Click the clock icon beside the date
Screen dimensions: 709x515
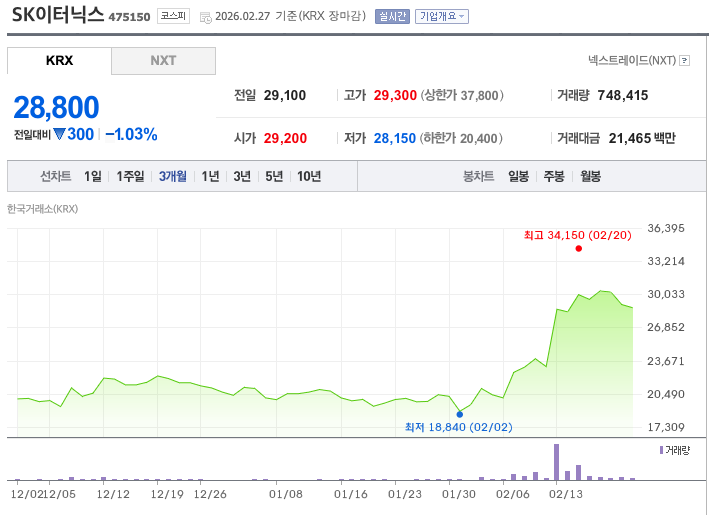coord(206,18)
